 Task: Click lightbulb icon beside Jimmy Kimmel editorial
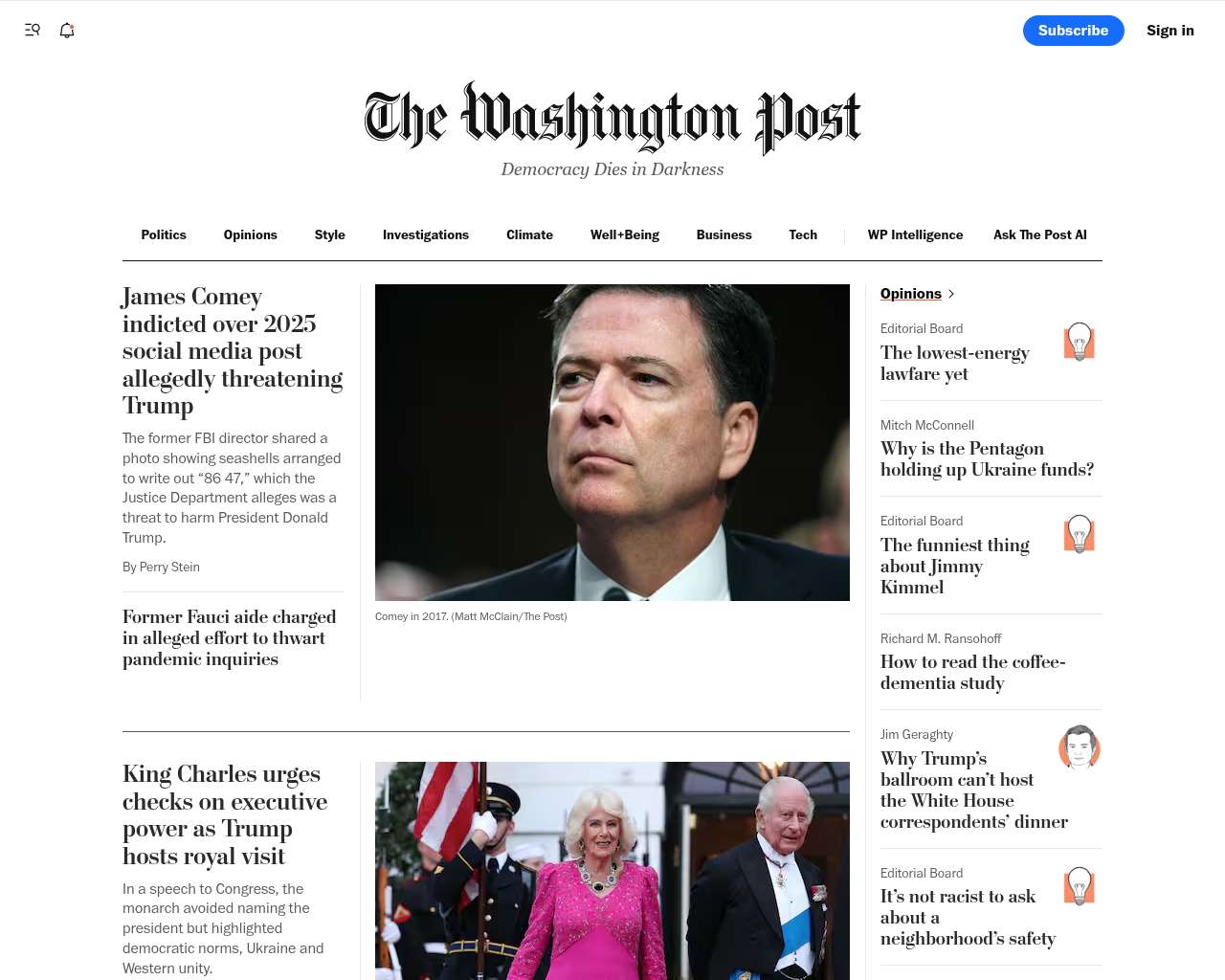tap(1080, 534)
